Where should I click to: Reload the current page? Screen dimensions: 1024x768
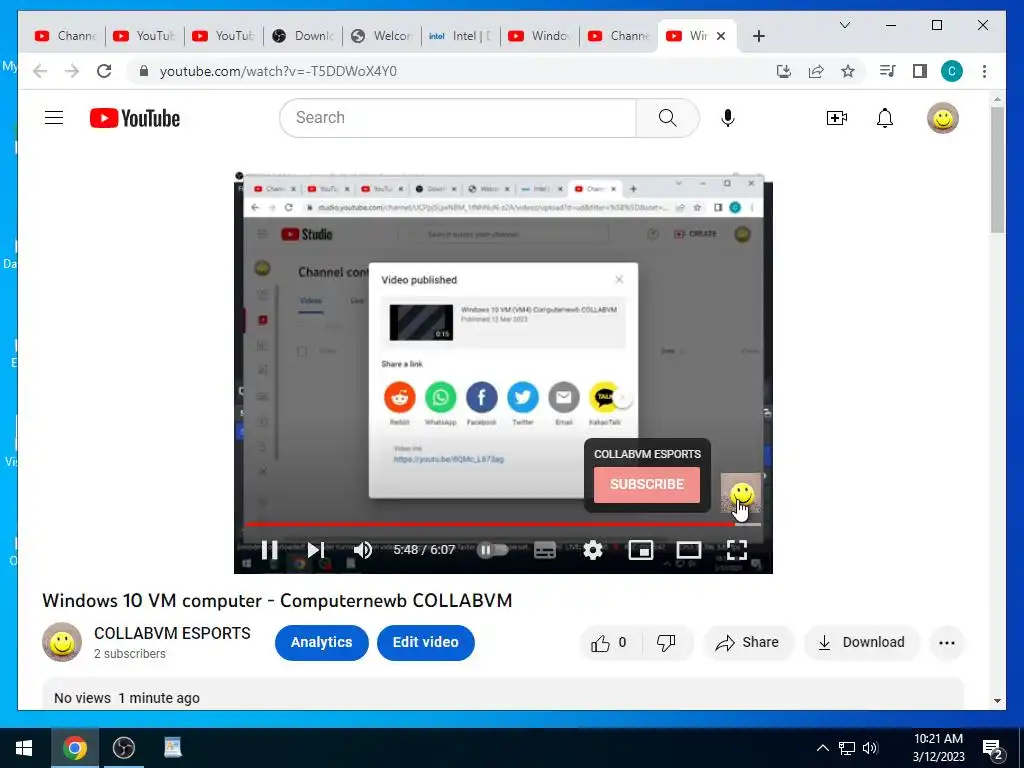104,71
